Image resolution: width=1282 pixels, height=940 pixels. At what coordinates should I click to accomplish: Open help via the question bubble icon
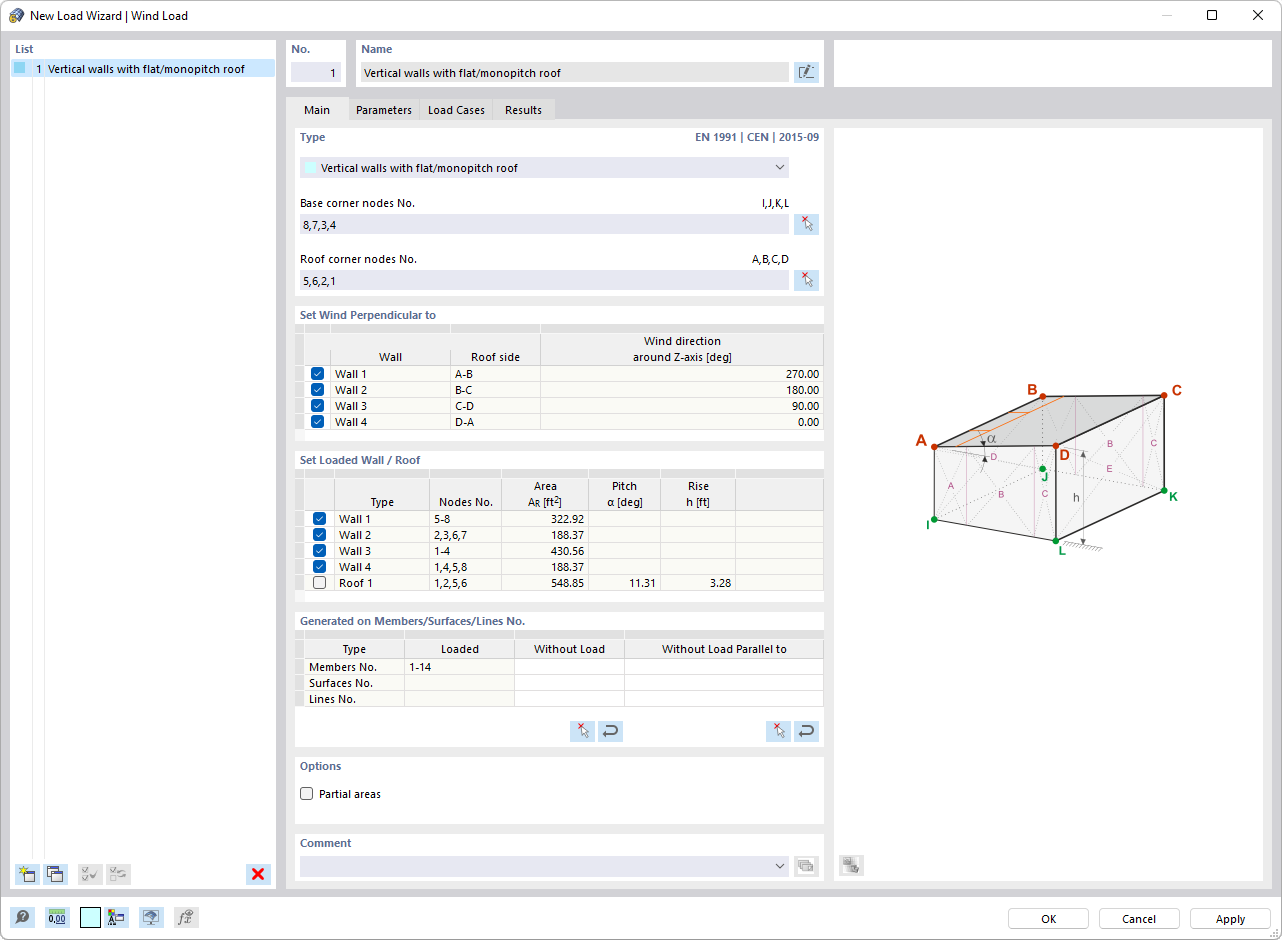coord(22,917)
